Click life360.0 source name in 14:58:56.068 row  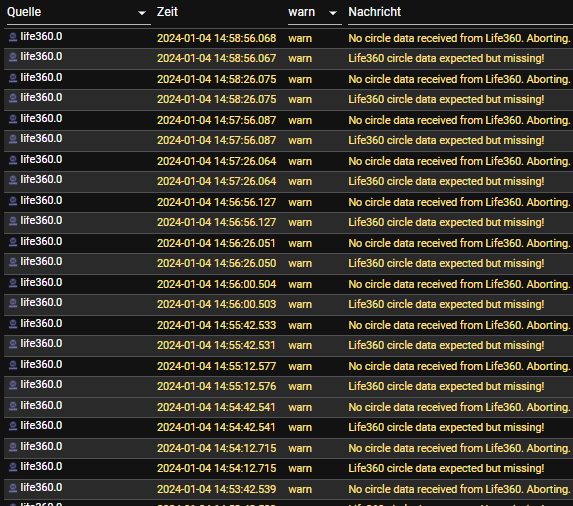[41, 37]
